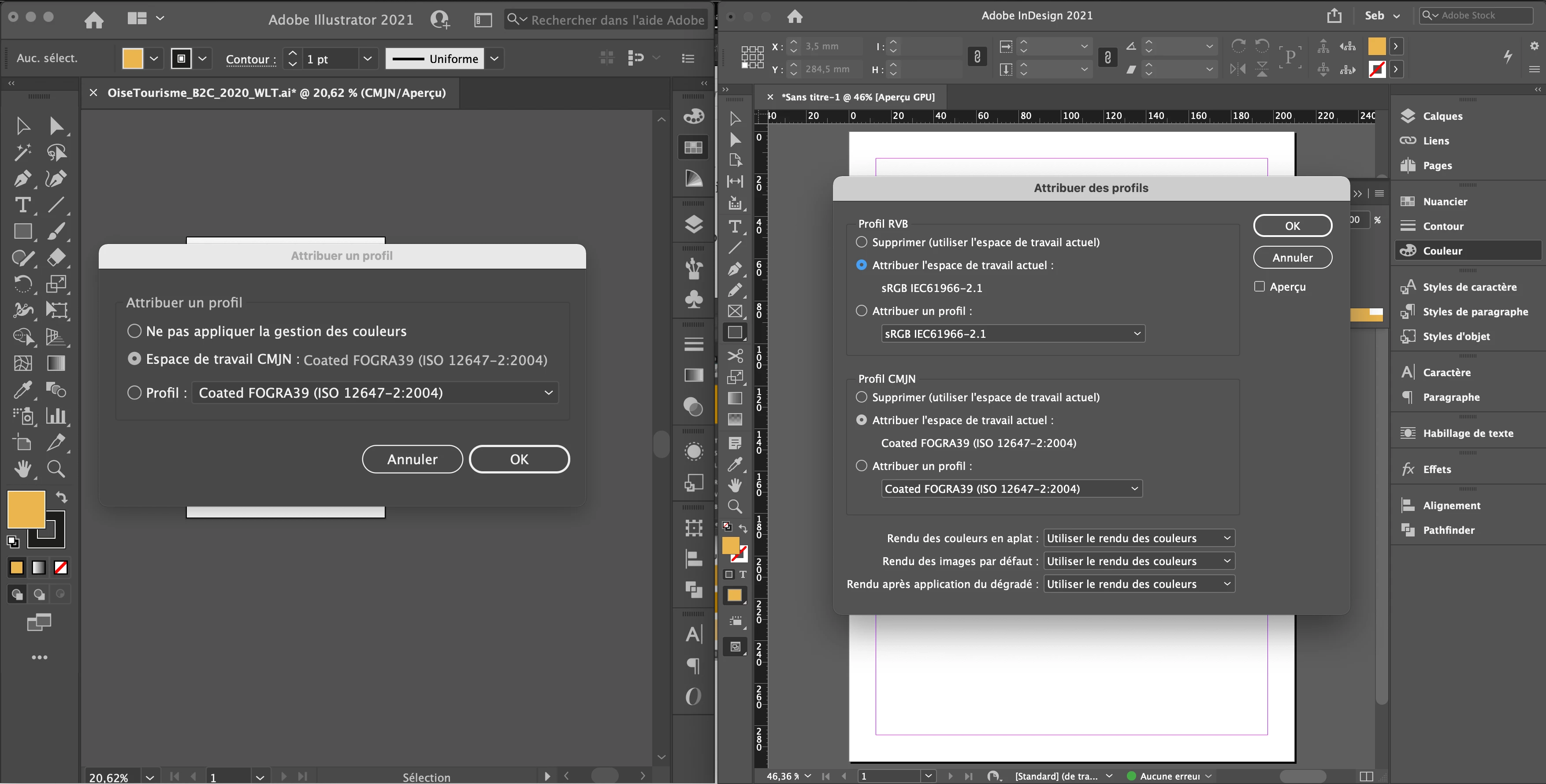Confirm OK in Attribuer des profils dialog

click(1292, 226)
